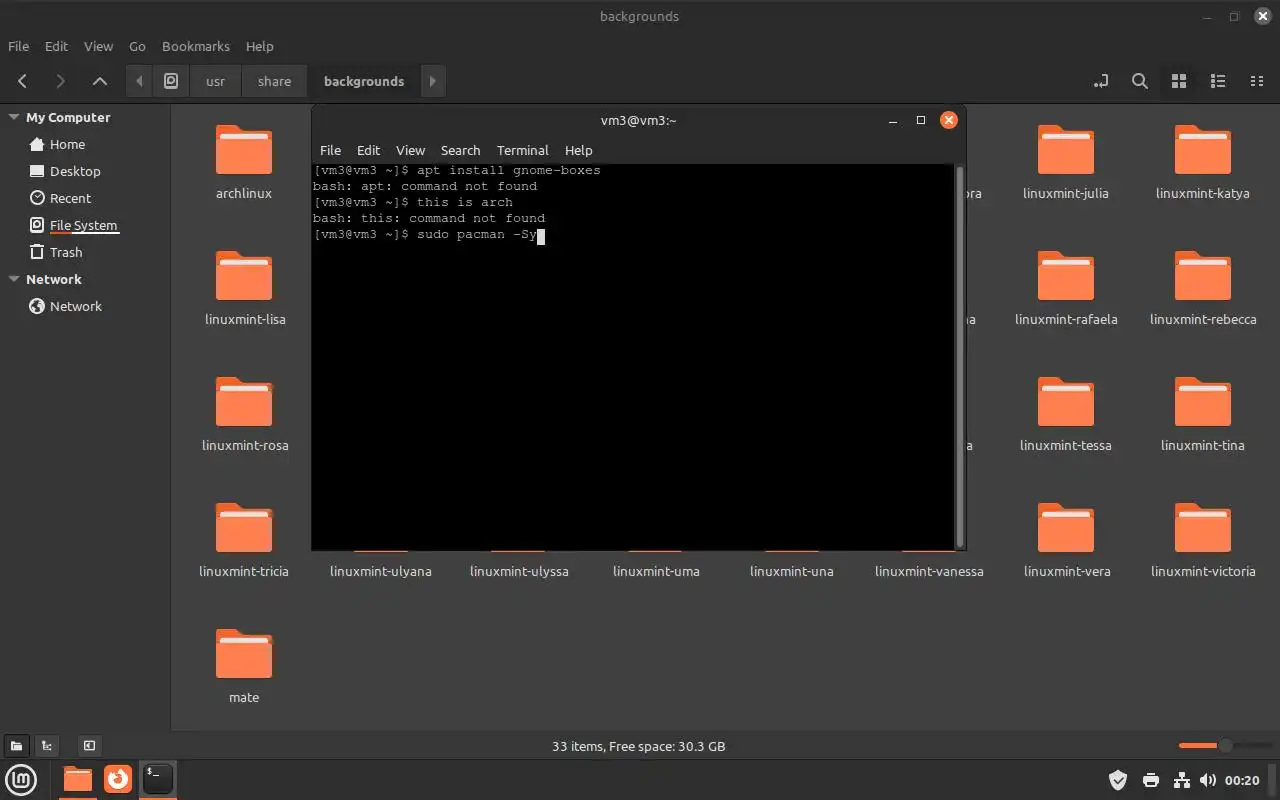Open the terminal Terminal menu
Screen dimensions: 1280x800
click(522, 150)
